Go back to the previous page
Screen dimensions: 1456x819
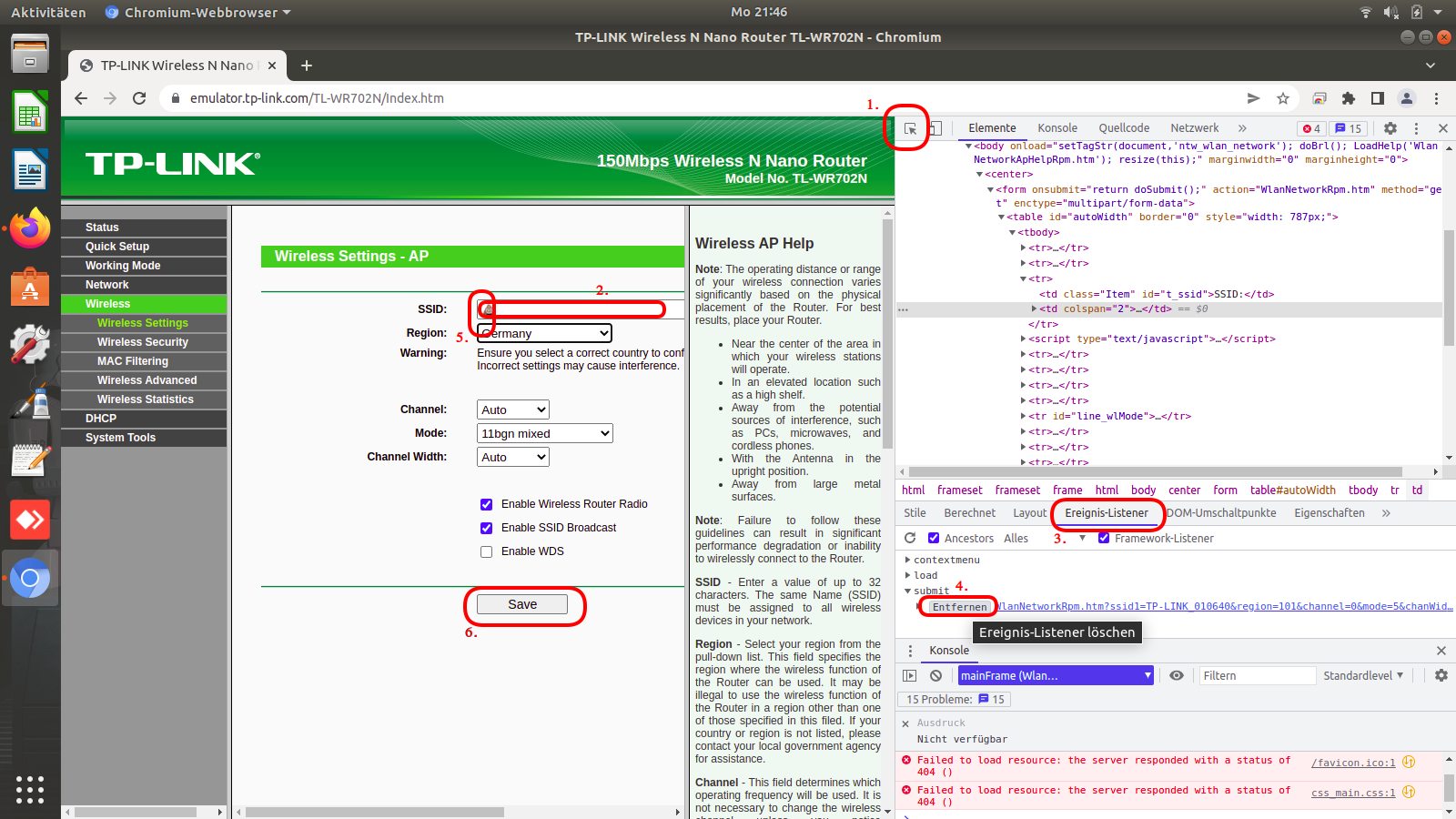(x=81, y=98)
